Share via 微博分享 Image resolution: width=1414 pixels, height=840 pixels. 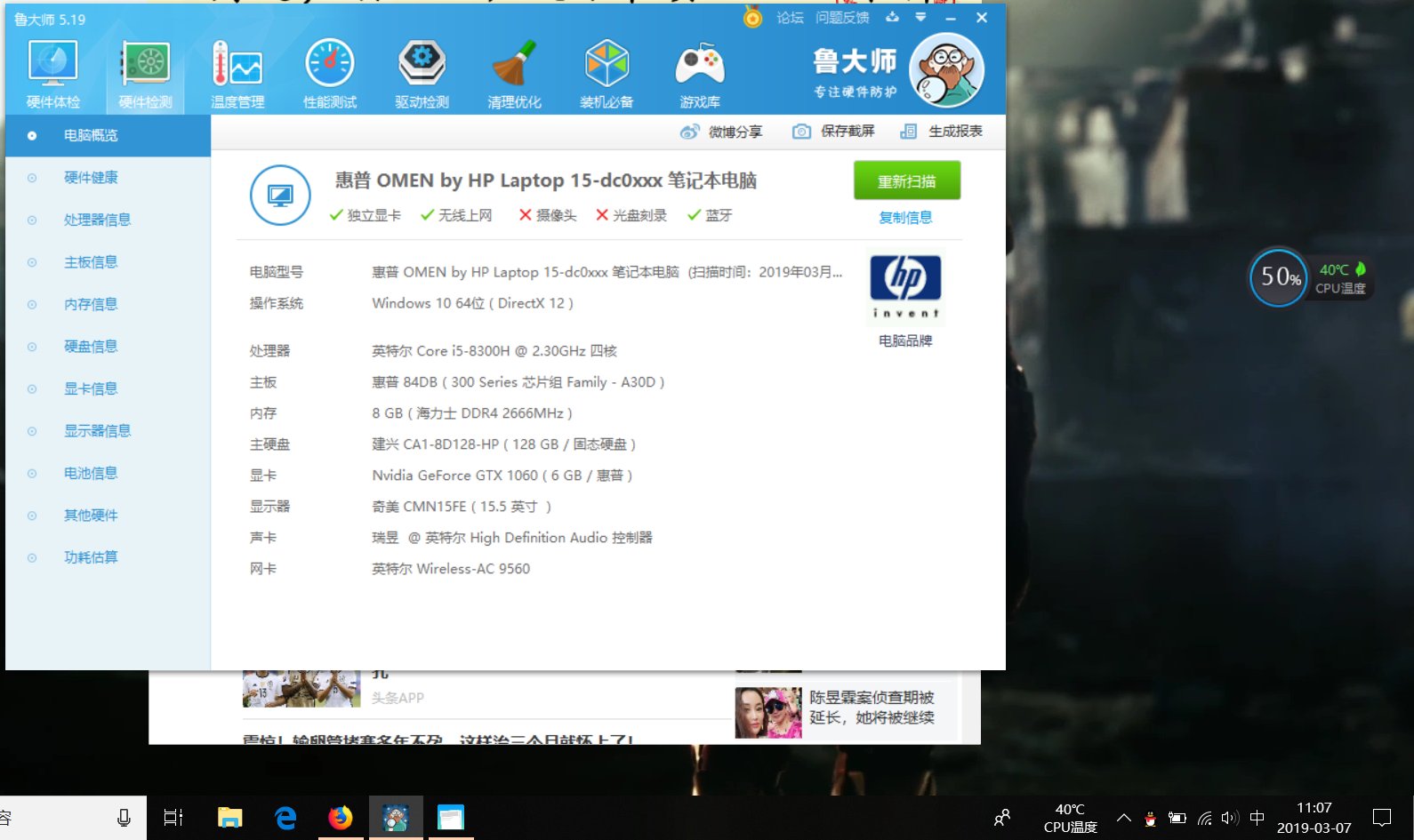[x=721, y=132]
